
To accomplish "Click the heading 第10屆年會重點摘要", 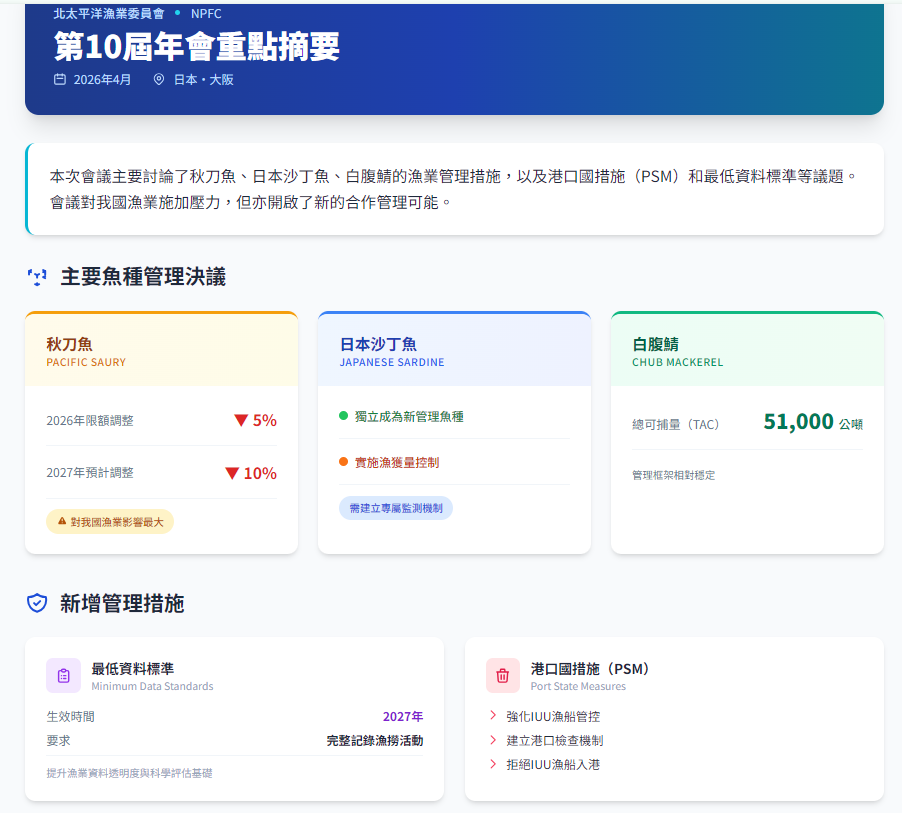I will click(197, 47).
